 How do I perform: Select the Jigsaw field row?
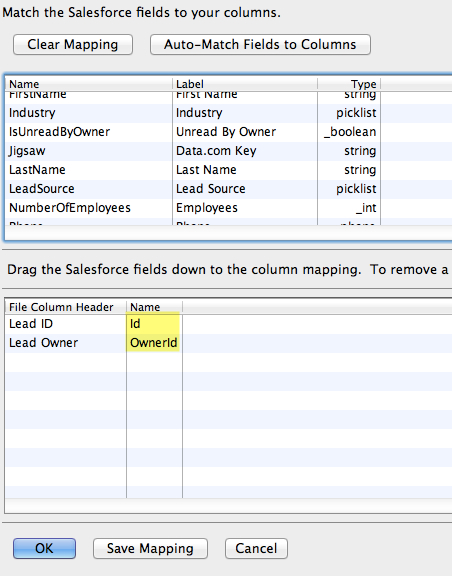[x=229, y=151]
